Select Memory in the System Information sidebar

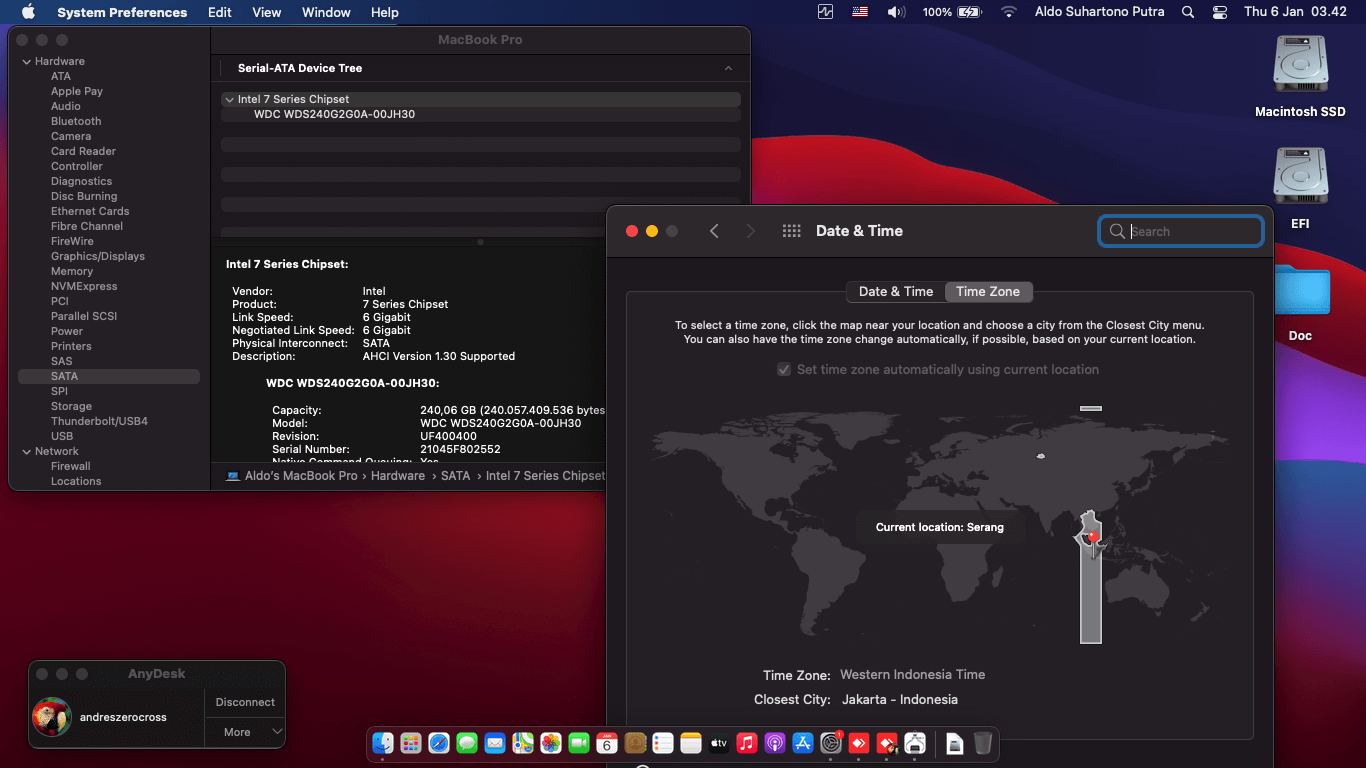(72, 271)
